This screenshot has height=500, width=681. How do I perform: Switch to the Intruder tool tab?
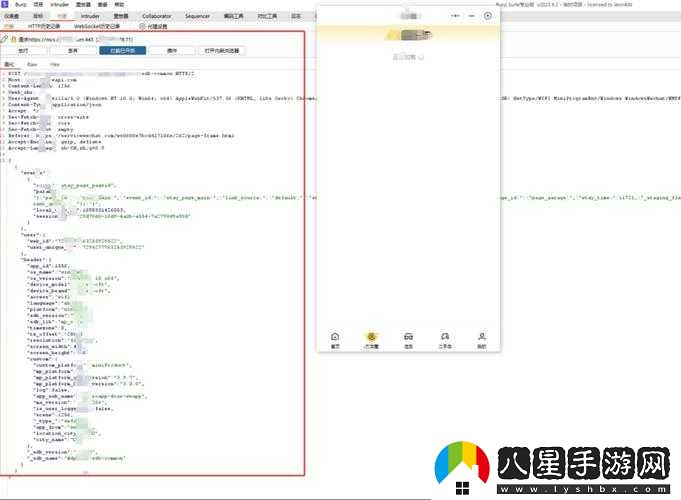click(90, 16)
